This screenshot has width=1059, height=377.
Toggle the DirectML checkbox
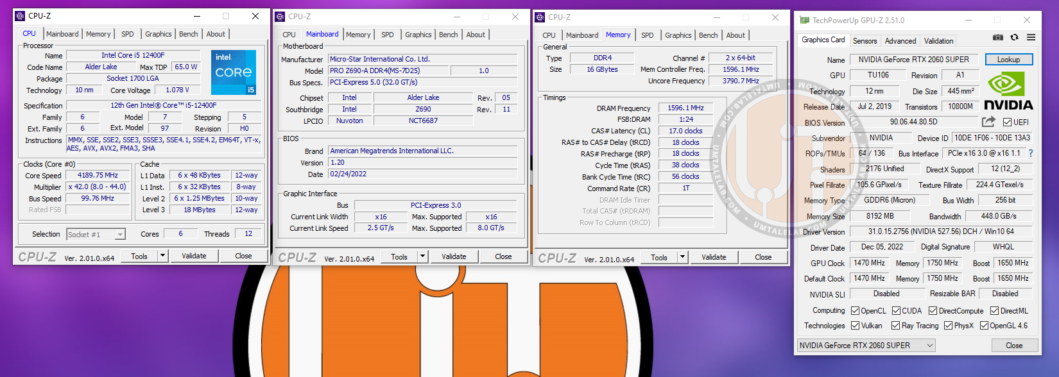tap(994, 311)
